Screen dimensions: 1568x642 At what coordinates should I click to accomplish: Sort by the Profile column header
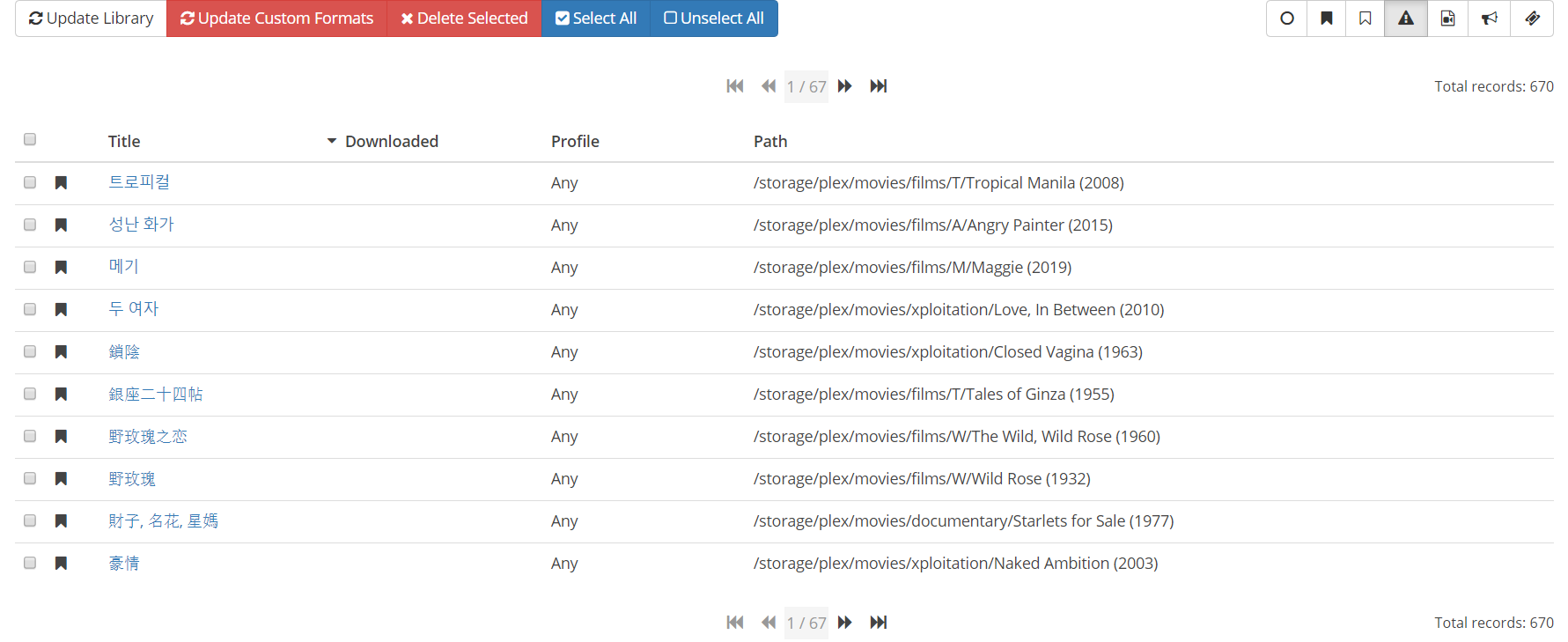[575, 142]
